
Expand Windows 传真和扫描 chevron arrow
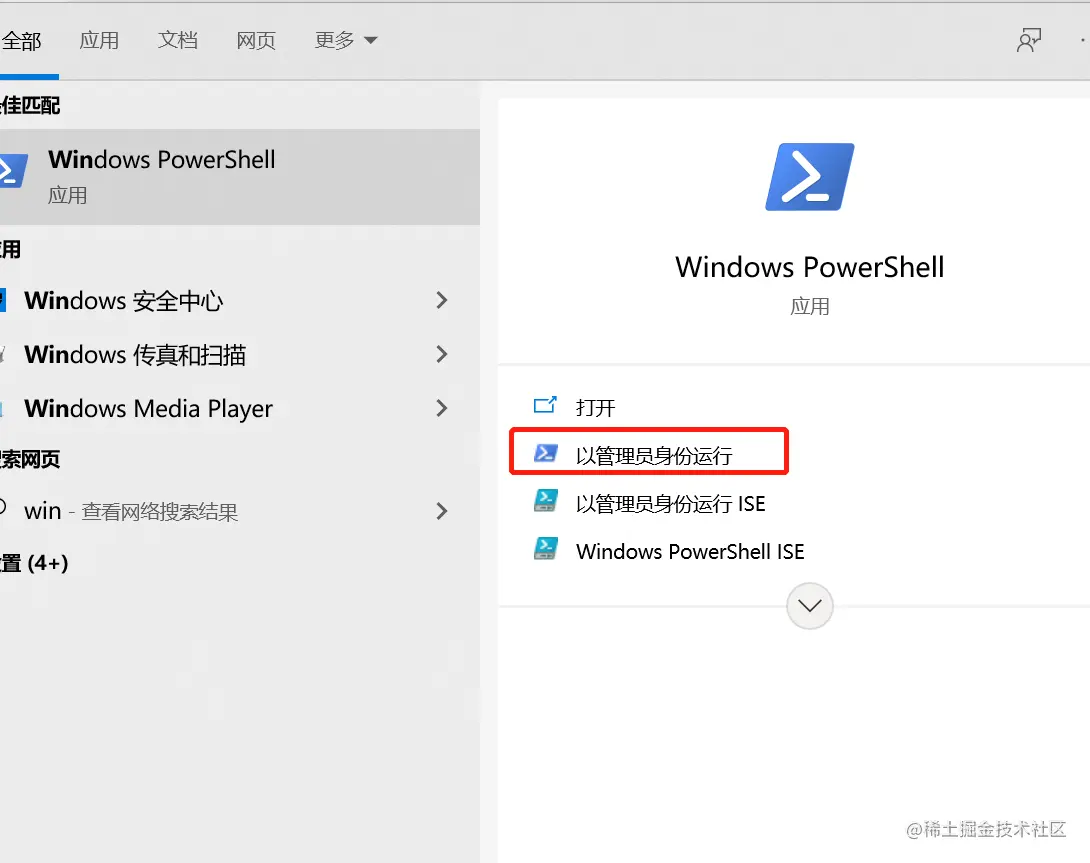pos(441,354)
